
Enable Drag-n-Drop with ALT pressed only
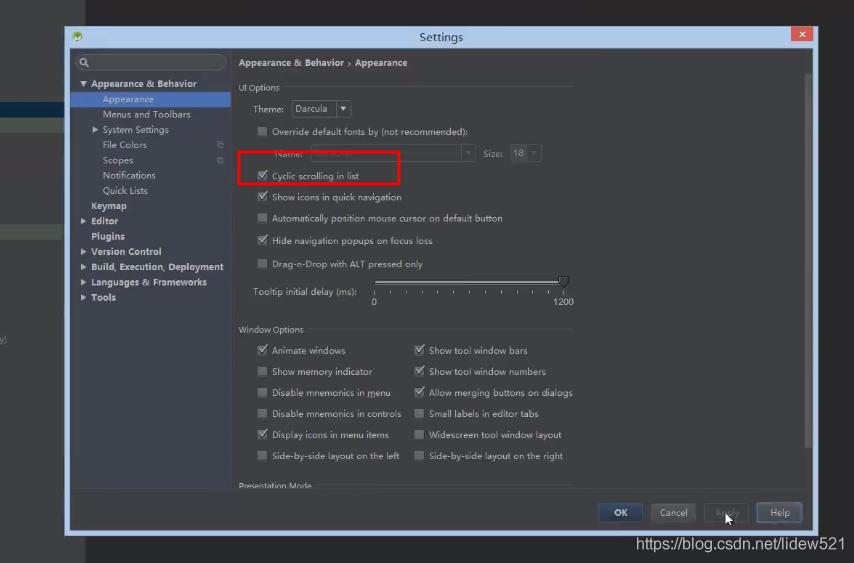263,264
